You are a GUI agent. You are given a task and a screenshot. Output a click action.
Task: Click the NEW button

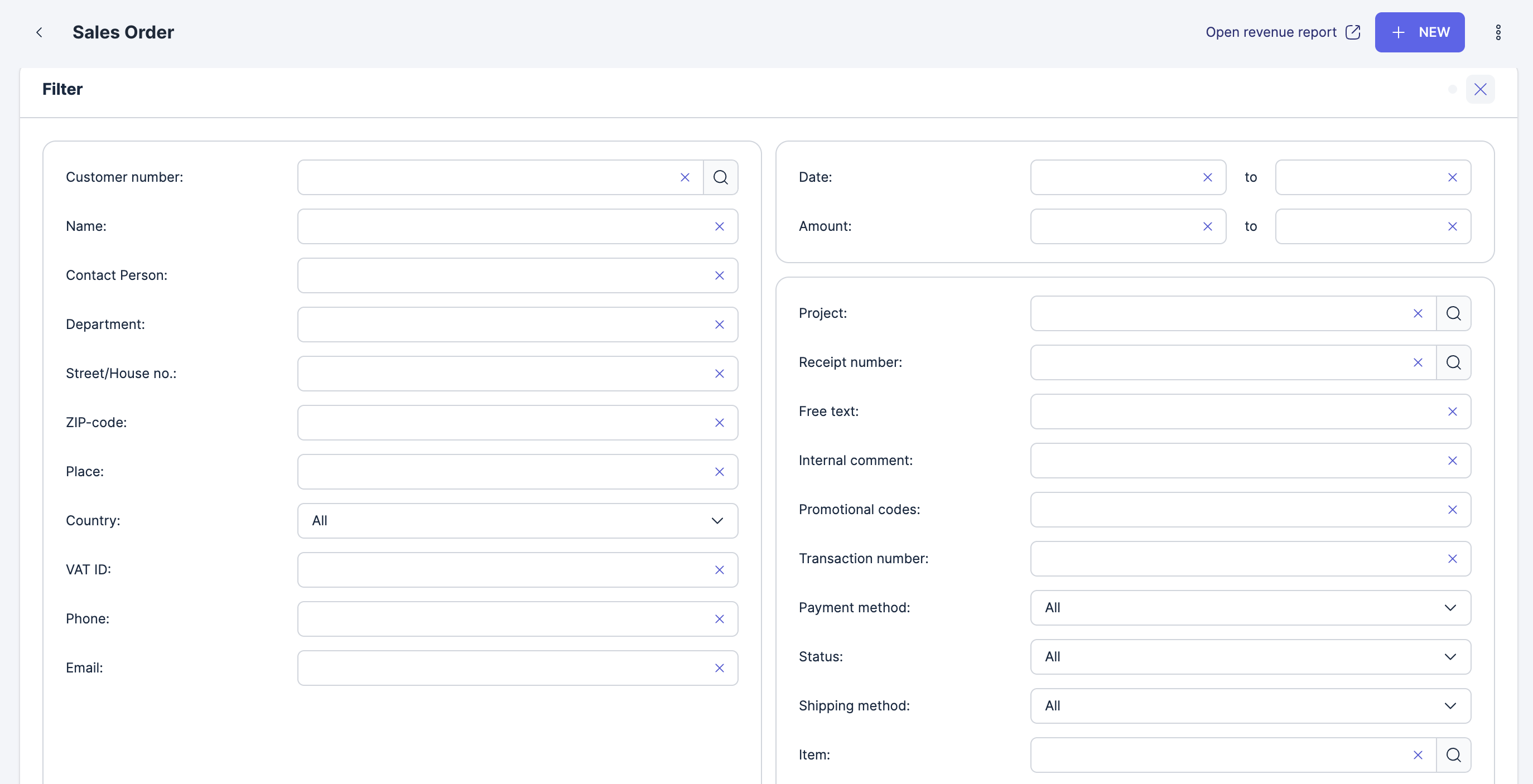pyautogui.click(x=1419, y=32)
